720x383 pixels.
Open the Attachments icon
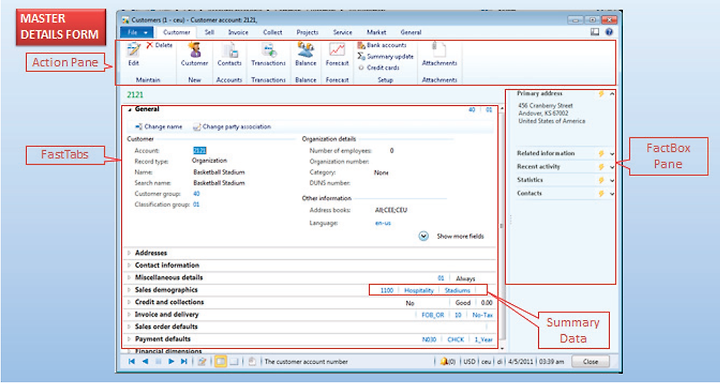439,50
